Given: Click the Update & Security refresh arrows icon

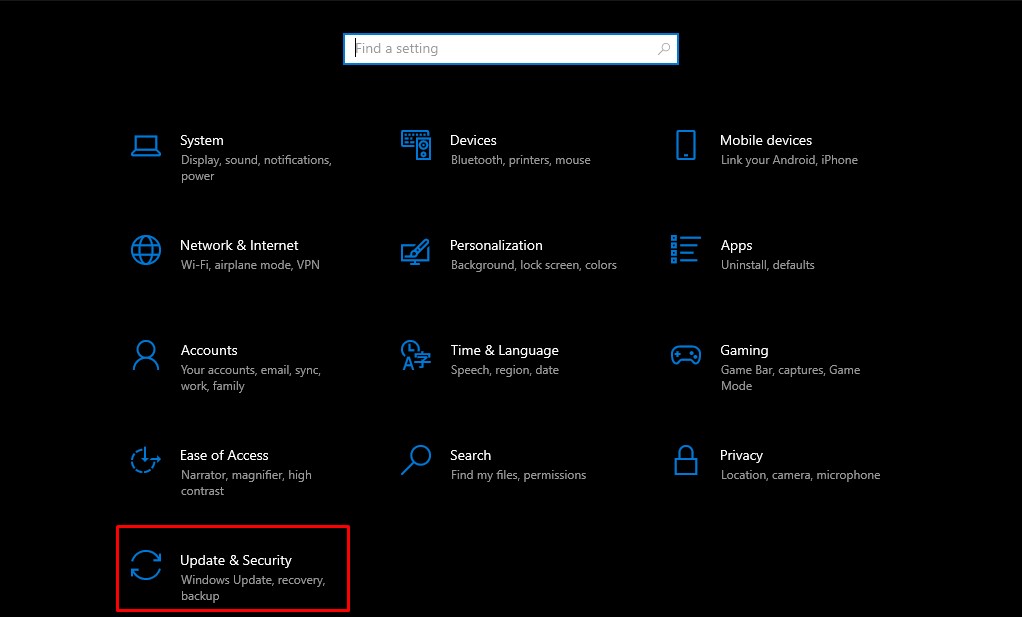Looking at the screenshot, I should (x=146, y=566).
